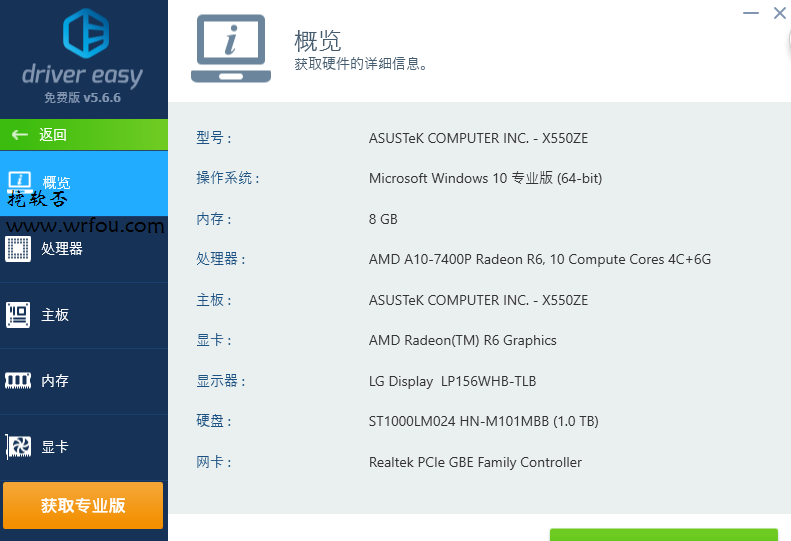Click the AMD Radeon(TM) R6 Graphics value
Viewport: 791px width, 541px height.
(463, 341)
